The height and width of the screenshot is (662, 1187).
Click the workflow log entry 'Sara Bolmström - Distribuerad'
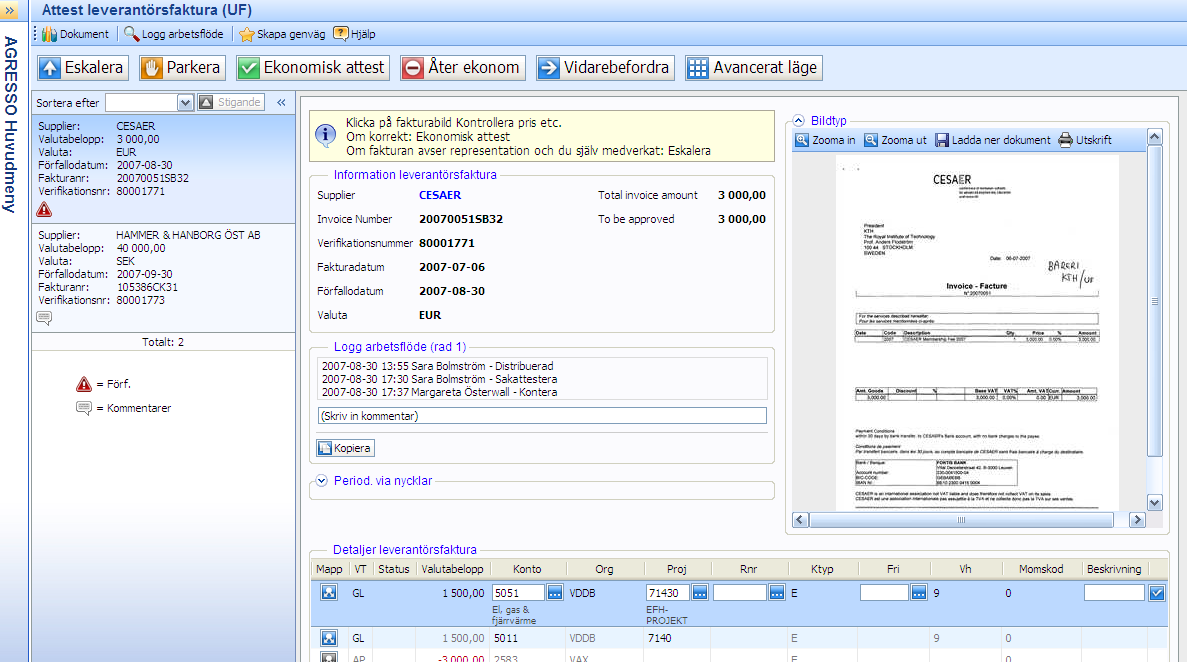coord(438,366)
